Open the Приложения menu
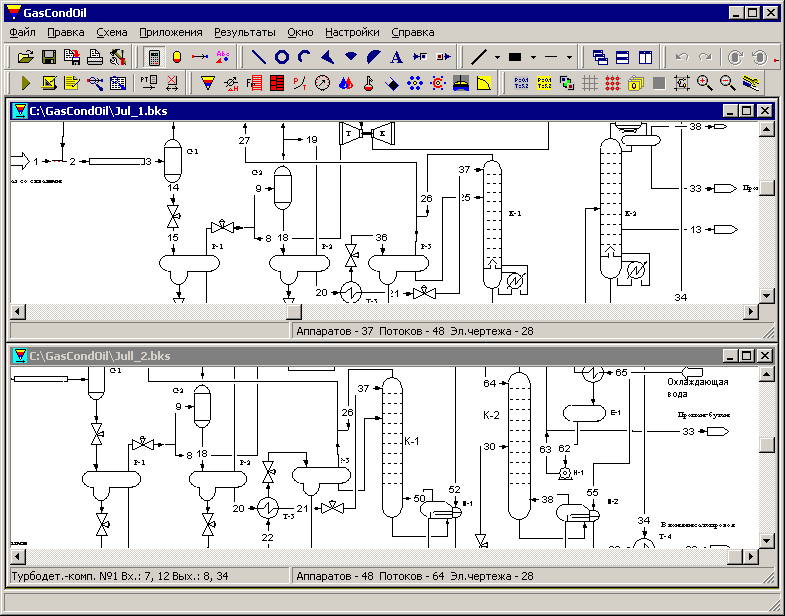The width and height of the screenshot is (785, 616). click(x=171, y=33)
